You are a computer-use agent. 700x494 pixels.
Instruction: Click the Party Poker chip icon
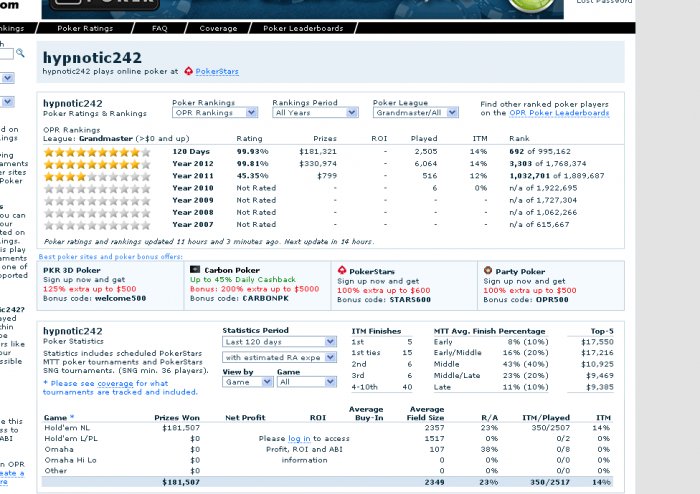pyautogui.click(x=488, y=270)
